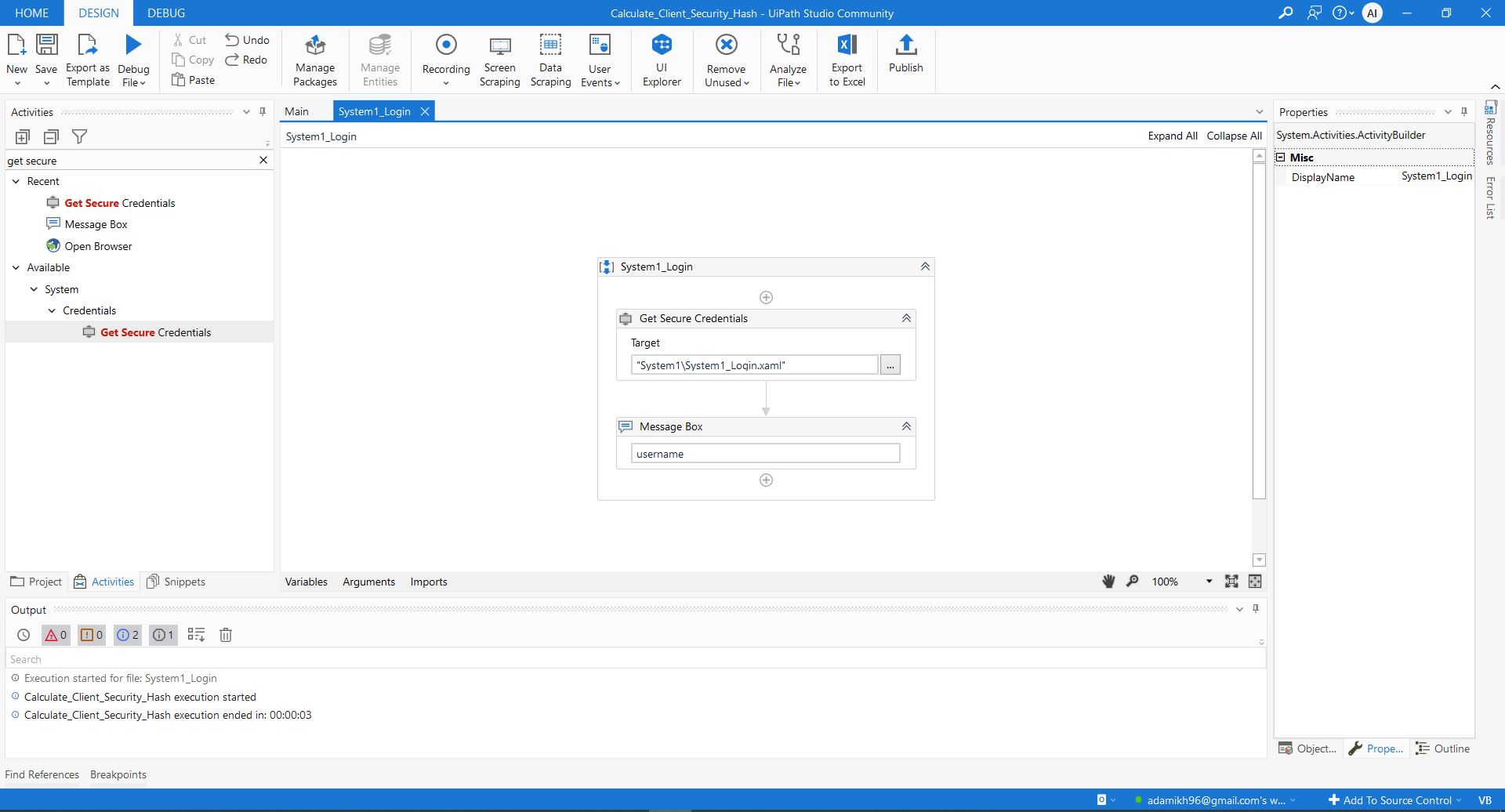1505x812 pixels.
Task: Click the New file icon
Action: tap(16, 45)
